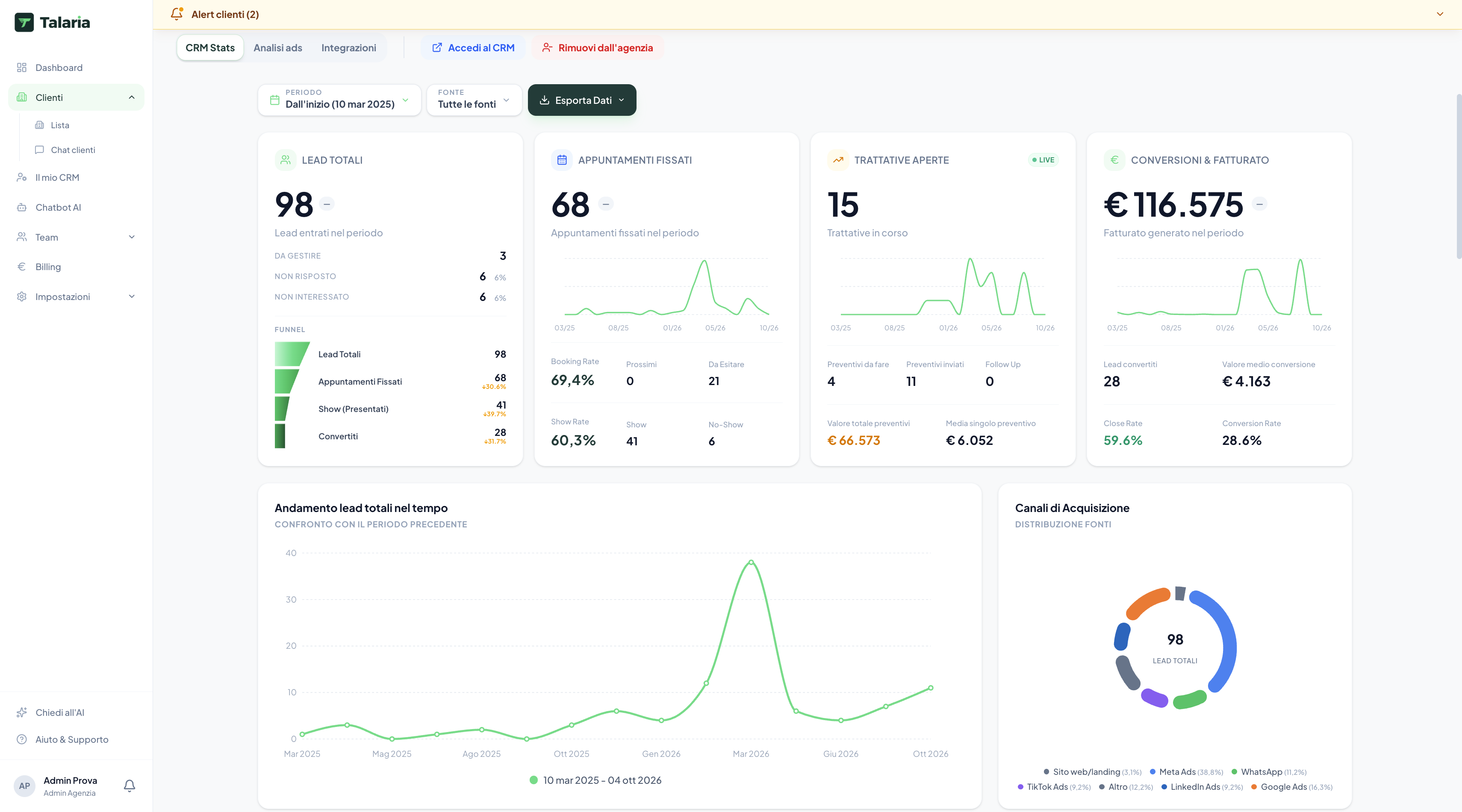Click the Accedi al CRM link
The height and width of the screenshot is (812, 1462).
(473, 48)
